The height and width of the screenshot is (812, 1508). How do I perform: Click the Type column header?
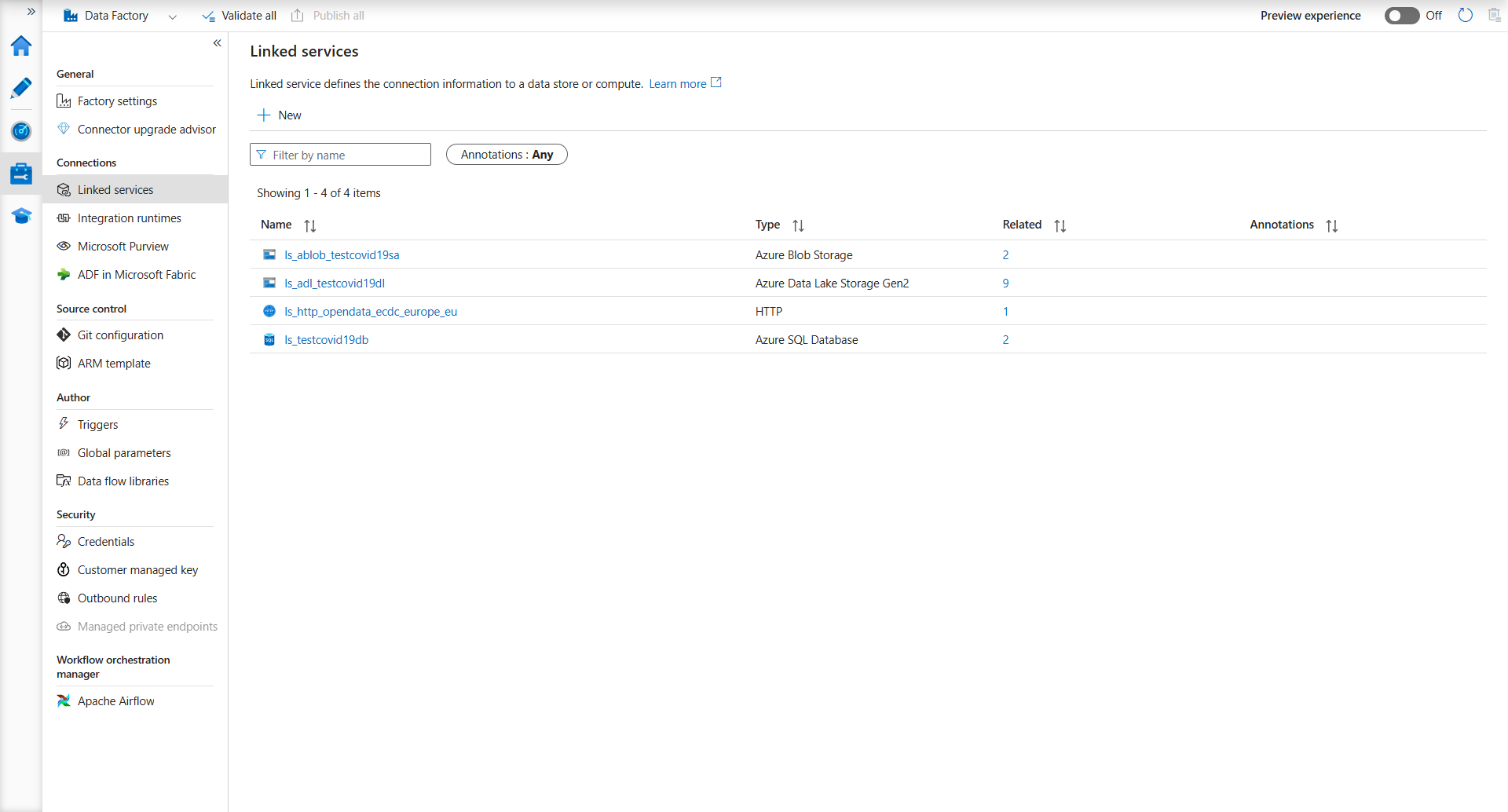point(767,225)
